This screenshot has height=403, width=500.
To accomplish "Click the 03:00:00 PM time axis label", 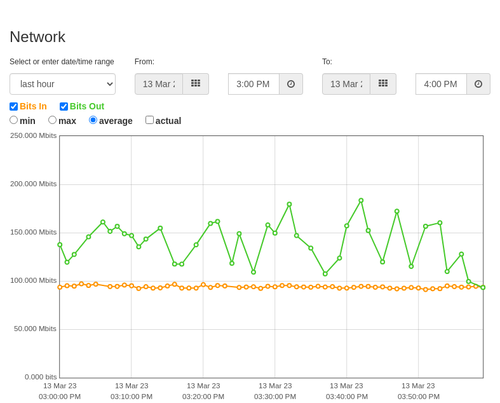I will coord(60,397).
